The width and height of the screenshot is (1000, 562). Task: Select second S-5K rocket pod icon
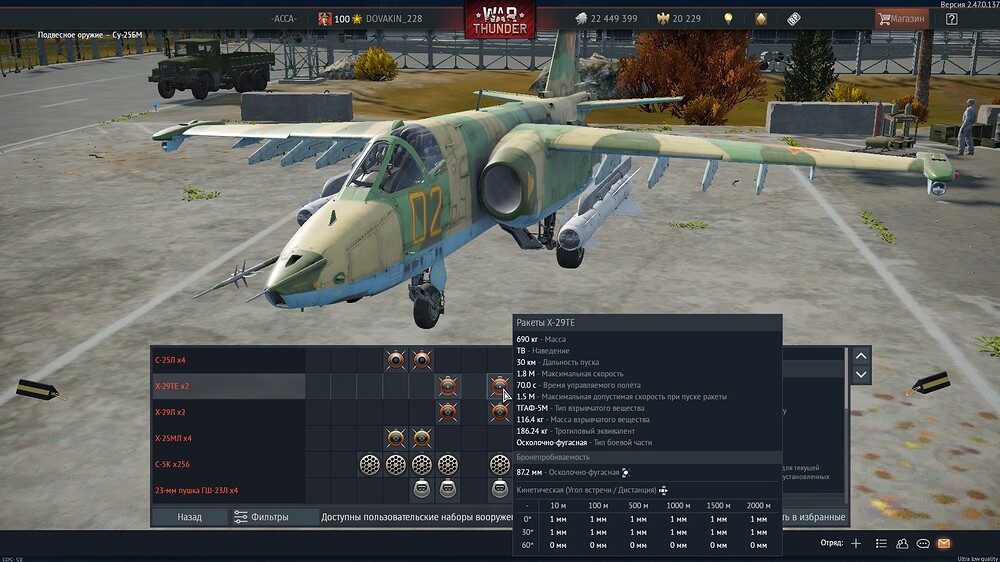395,464
